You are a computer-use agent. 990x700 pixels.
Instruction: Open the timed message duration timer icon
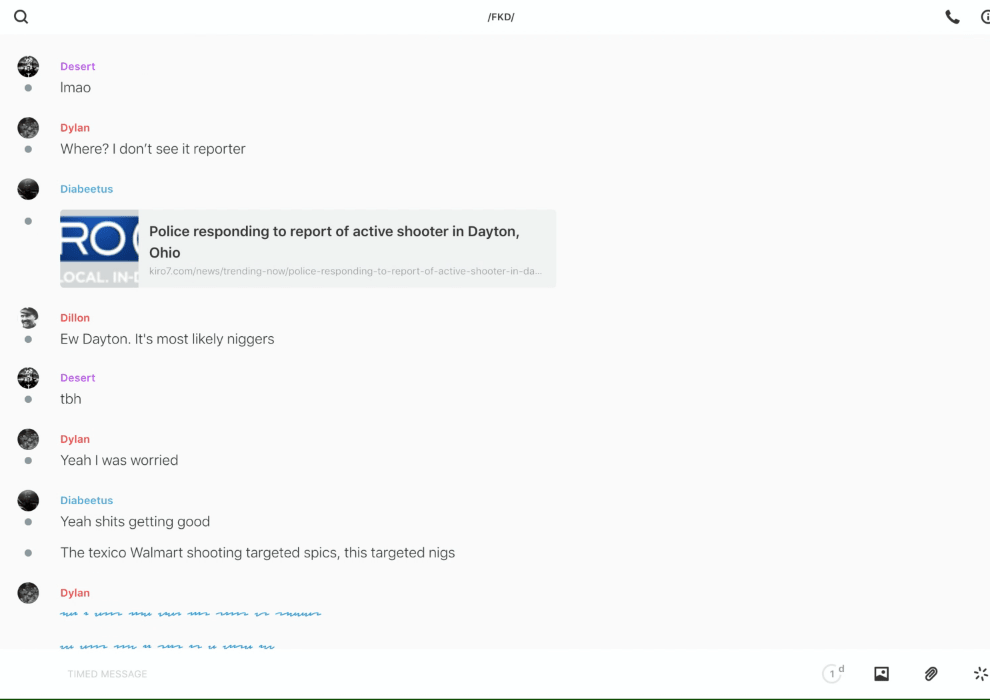pos(832,674)
